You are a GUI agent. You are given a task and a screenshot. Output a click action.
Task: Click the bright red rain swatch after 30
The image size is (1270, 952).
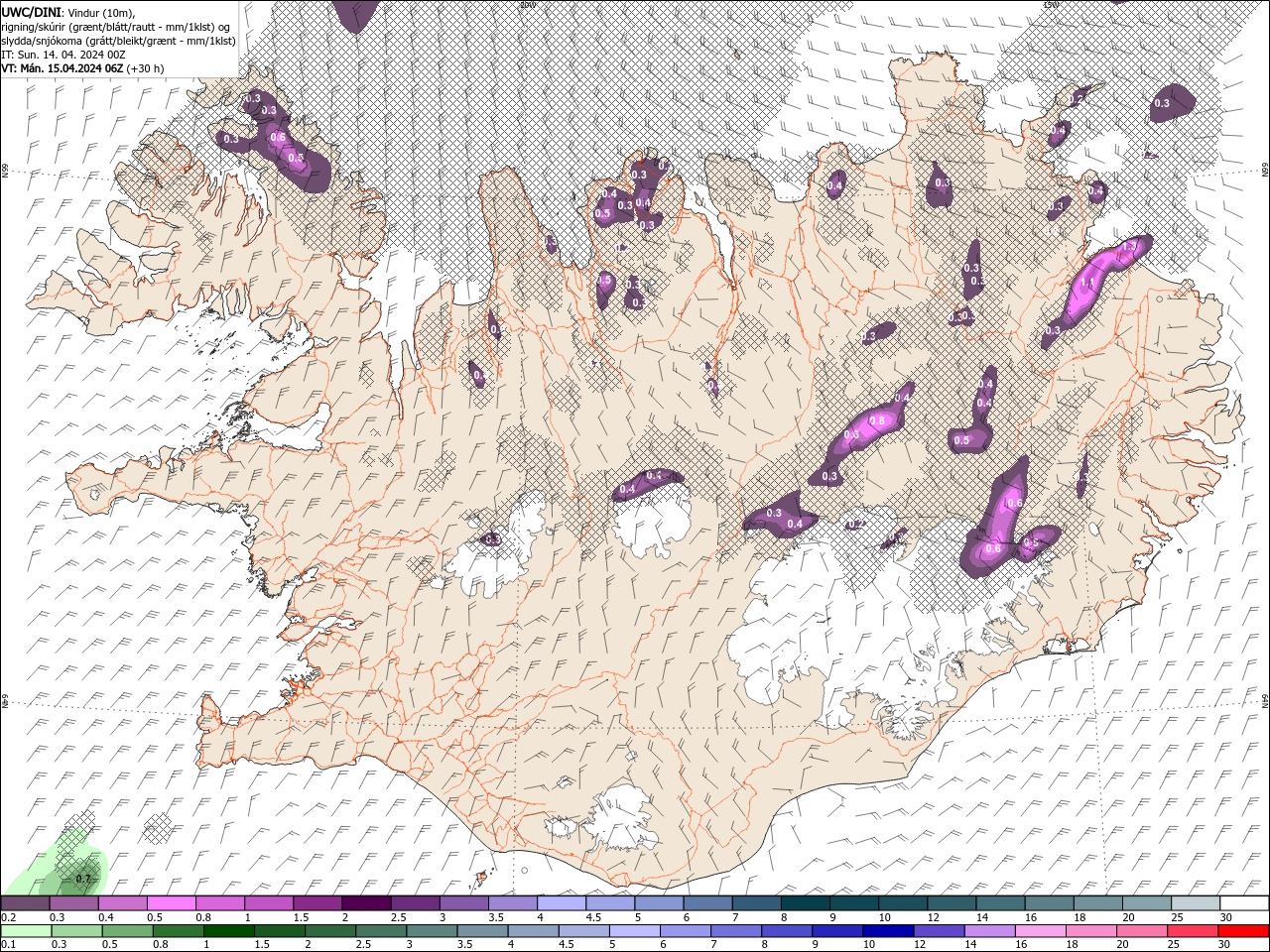(1242, 931)
